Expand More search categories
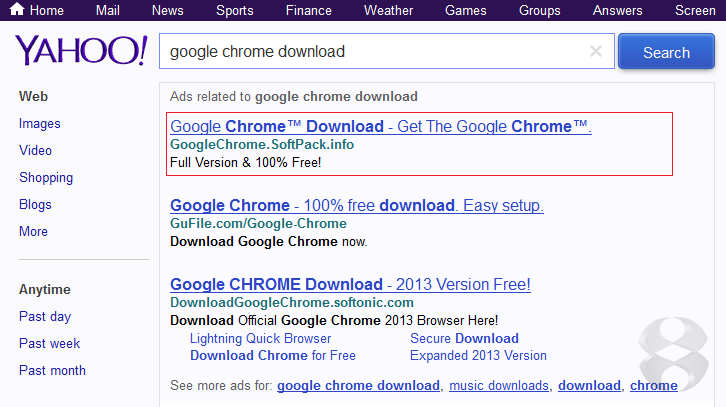This screenshot has width=726, height=407. click(x=33, y=232)
